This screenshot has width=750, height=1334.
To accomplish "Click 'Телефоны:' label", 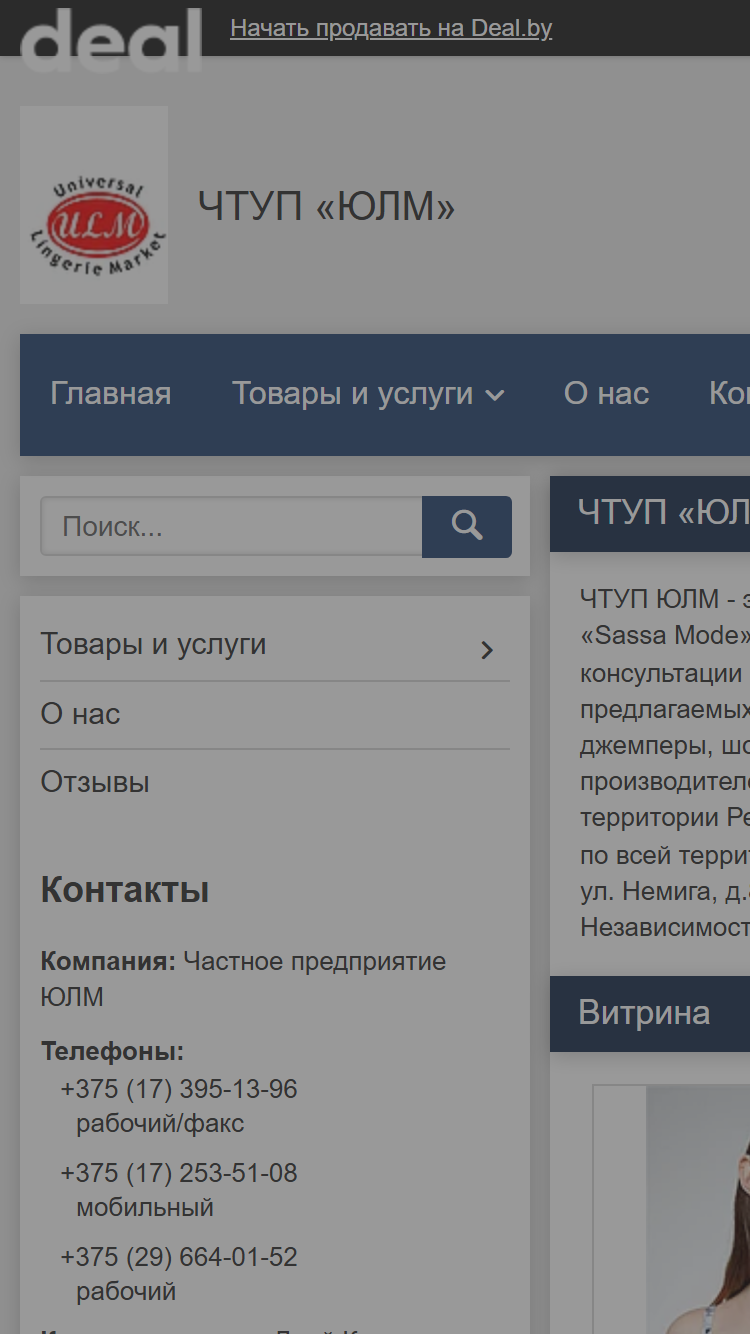I will coord(112,1051).
